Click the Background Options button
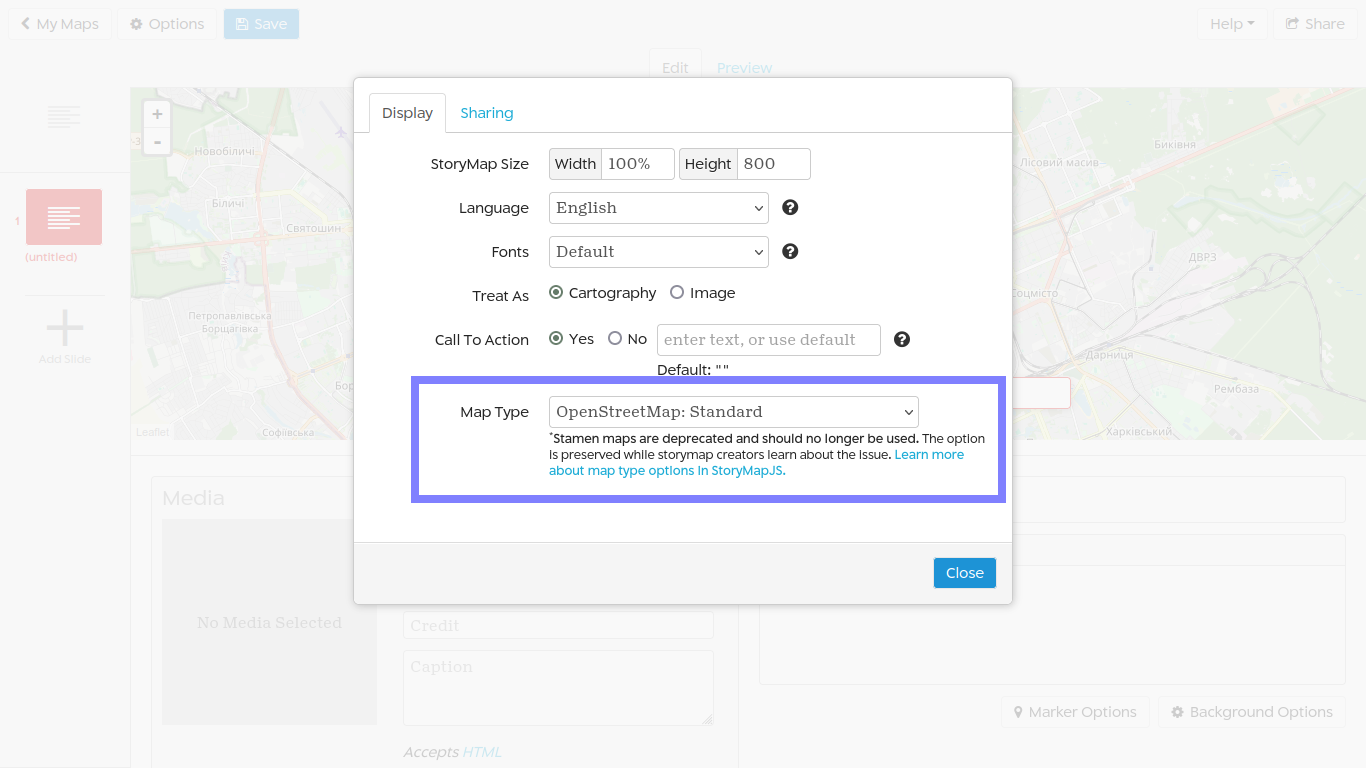Viewport: 1366px width, 768px height. [1252, 712]
